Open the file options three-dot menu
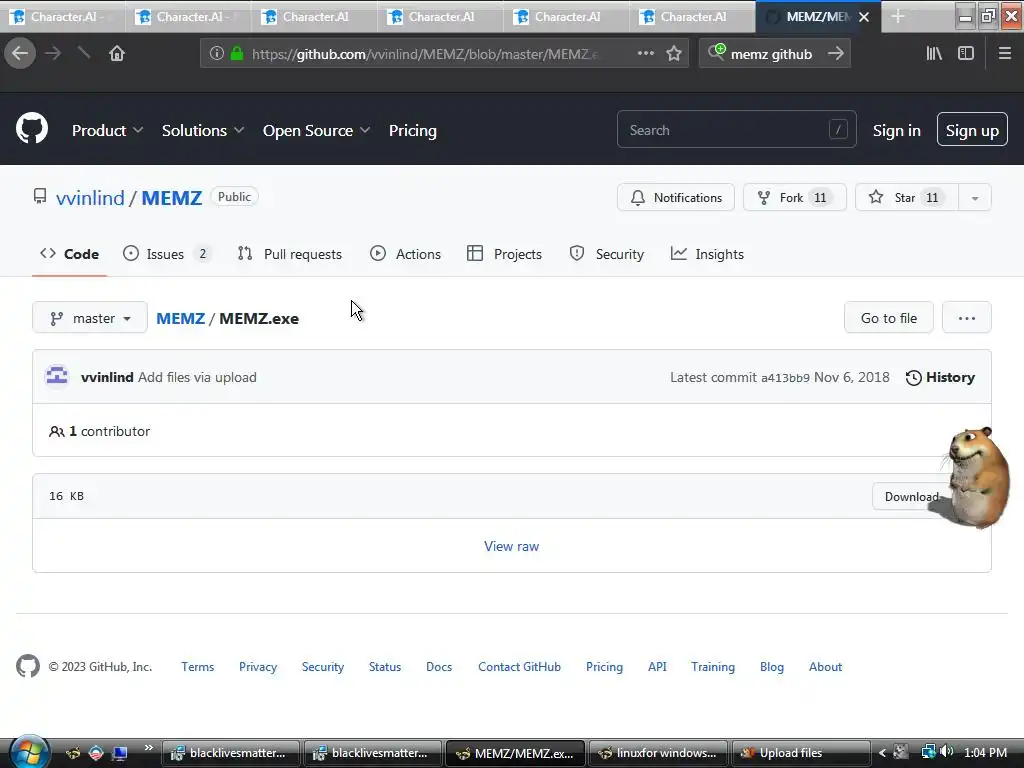This screenshot has height=768, width=1024. pyautogui.click(x=967, y=318)
